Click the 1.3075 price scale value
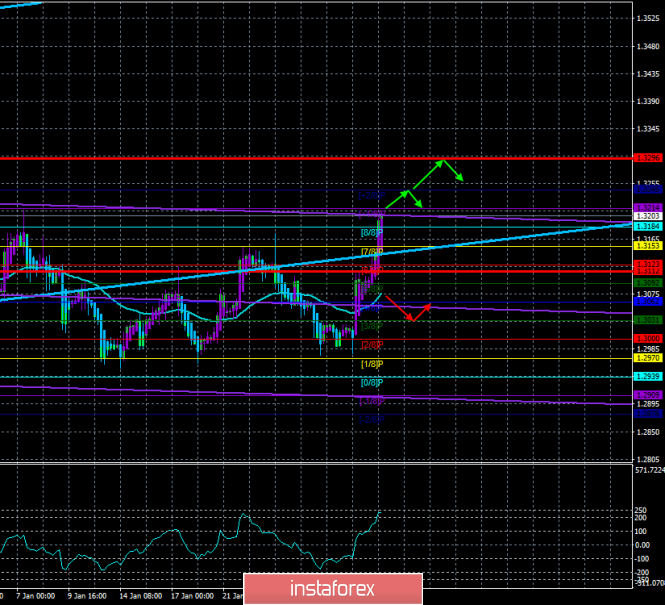665x605 pixels. point(648,294)
